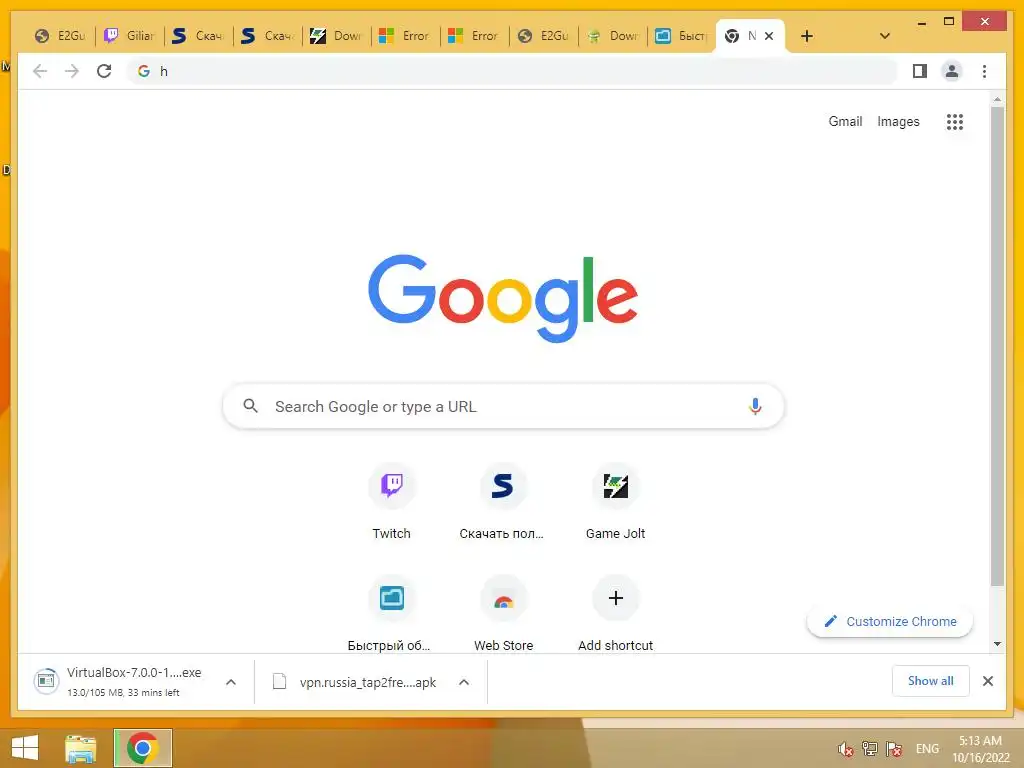Screen dimensions: 1024x768
Task: Open Action Center flag icon
Action: [x=894, y=749]
